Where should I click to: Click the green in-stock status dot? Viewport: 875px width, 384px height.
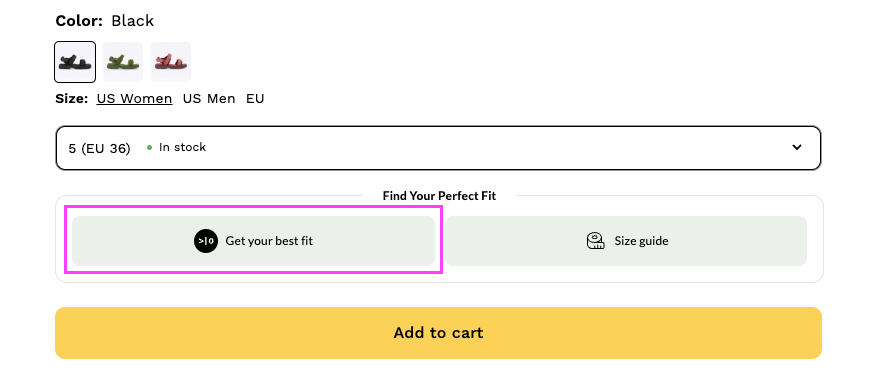click(150, 148)
